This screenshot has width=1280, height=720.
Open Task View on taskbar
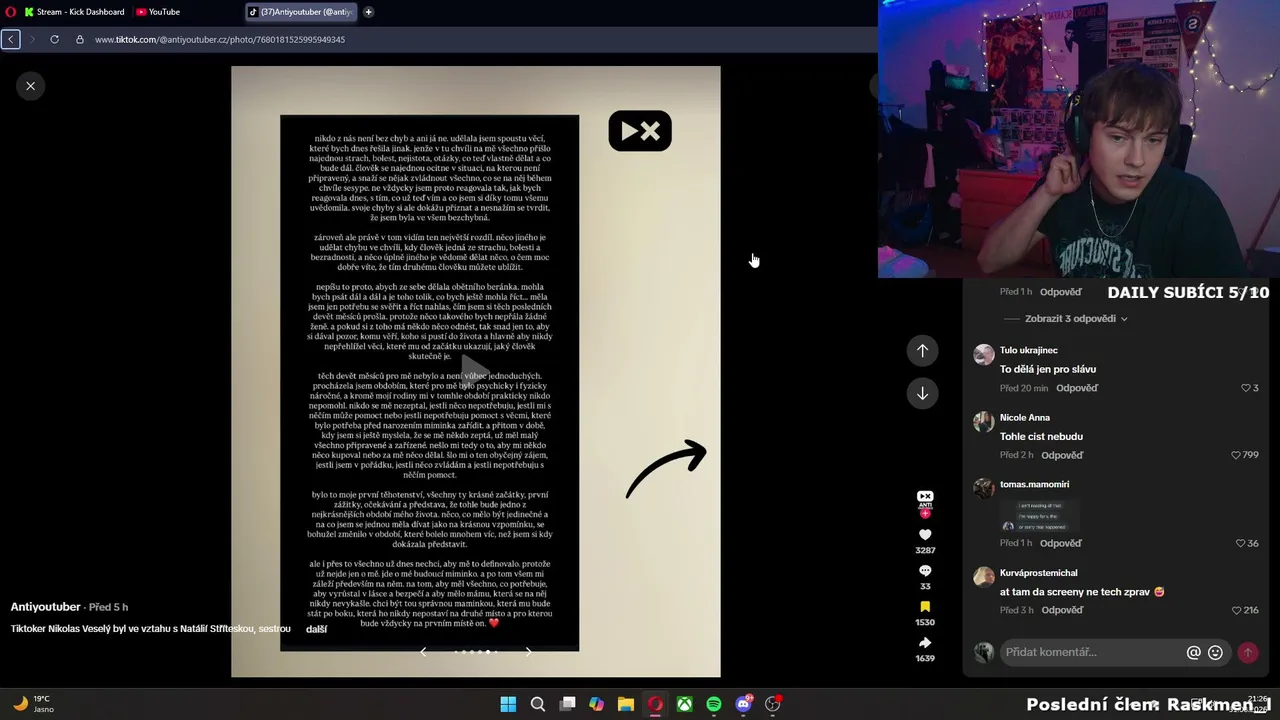point(567,704)
